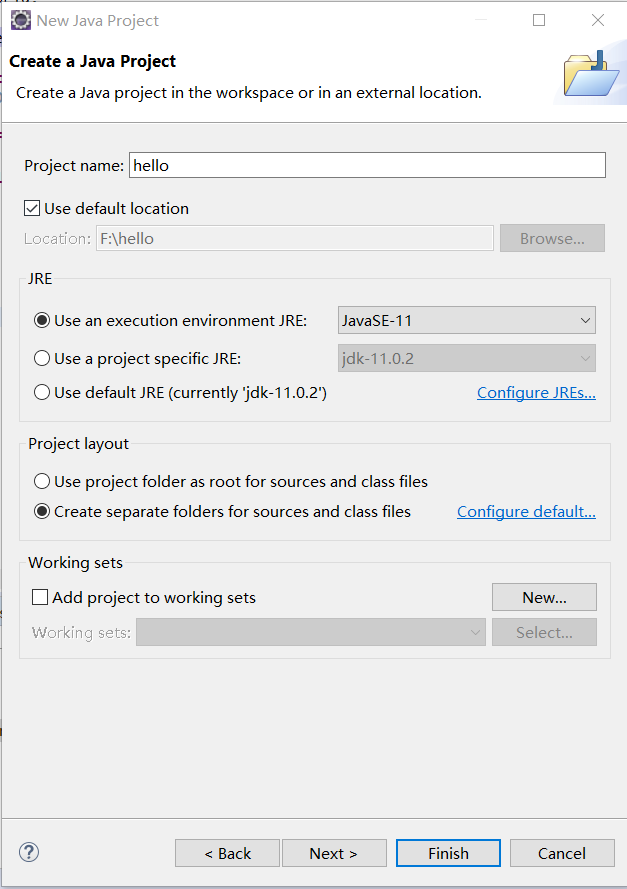Screen dimensions: 627x889
Task: Click the Eclipse icon in the title bar
Action: pos(20,20)
